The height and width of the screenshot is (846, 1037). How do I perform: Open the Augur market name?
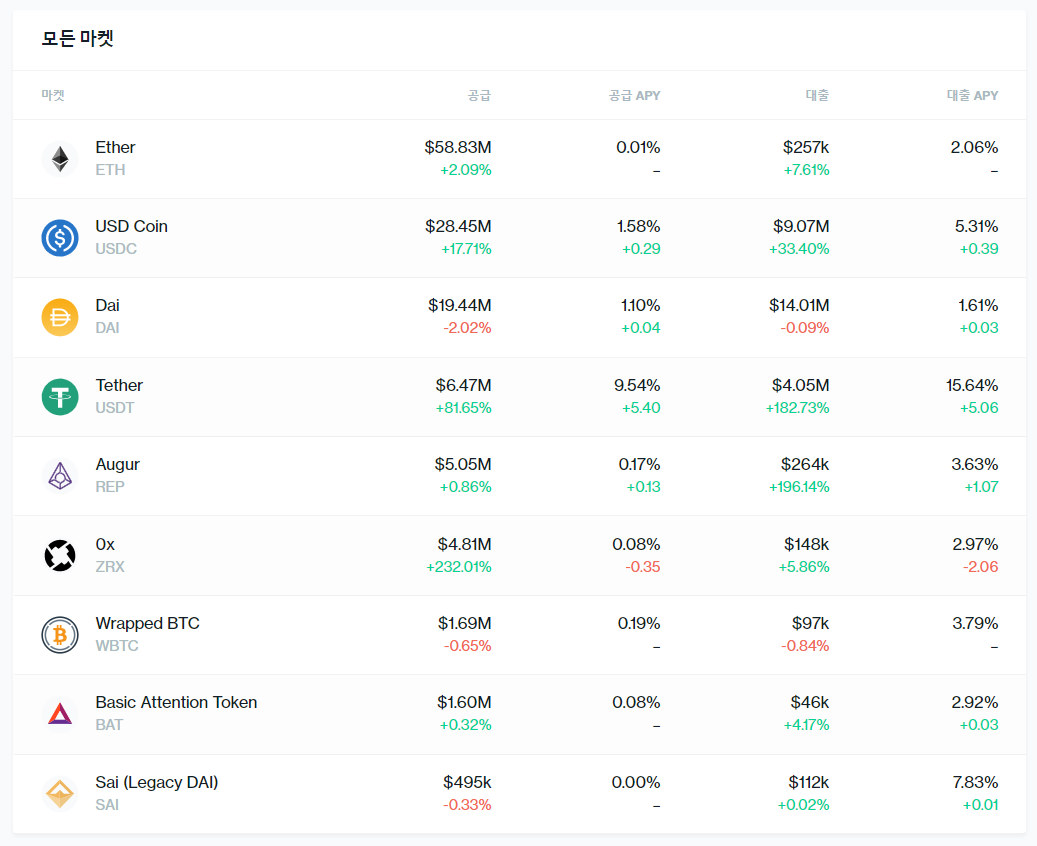[x=118, y=465]
